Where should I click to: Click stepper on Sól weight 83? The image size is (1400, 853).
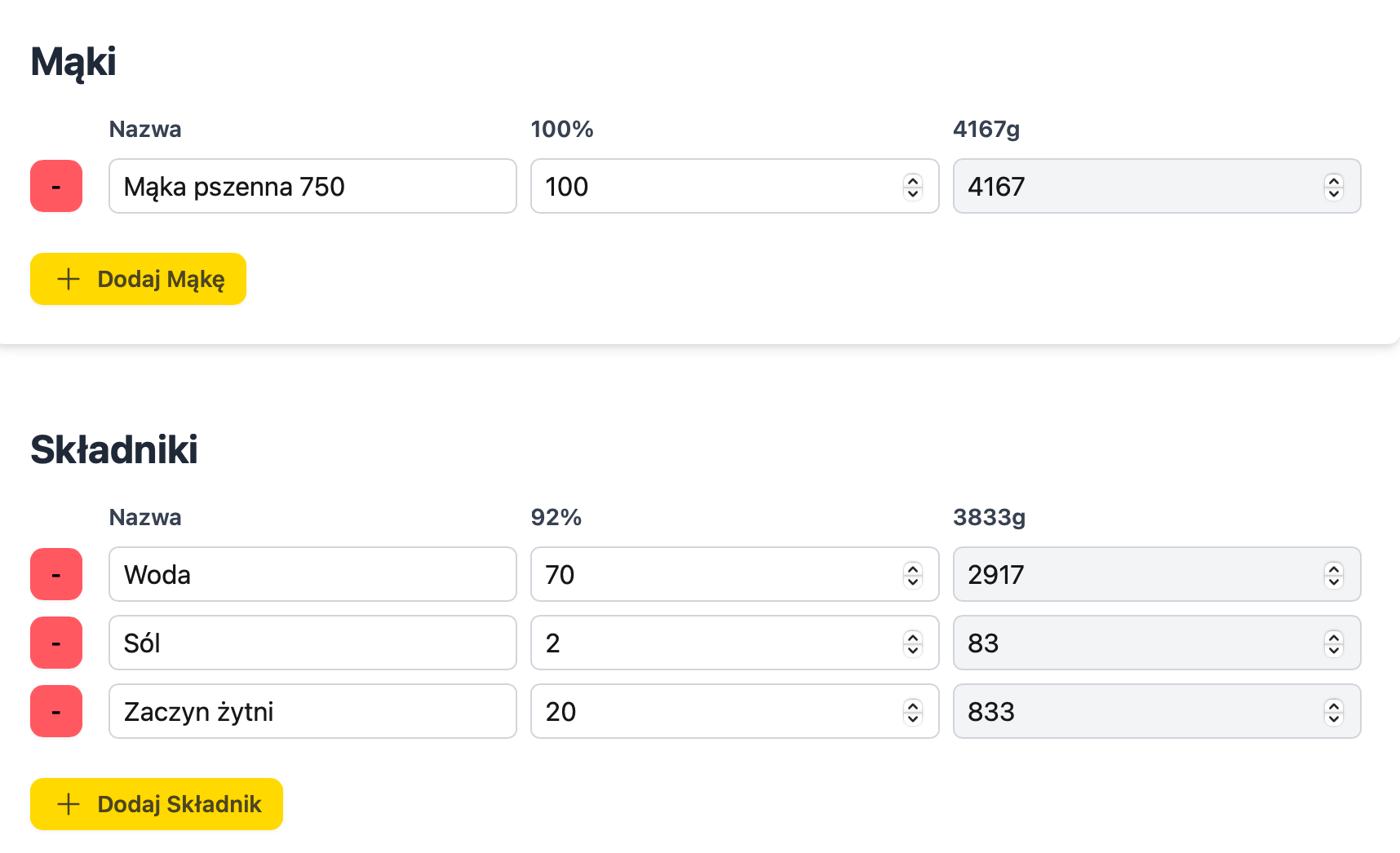click(1334, 643)
